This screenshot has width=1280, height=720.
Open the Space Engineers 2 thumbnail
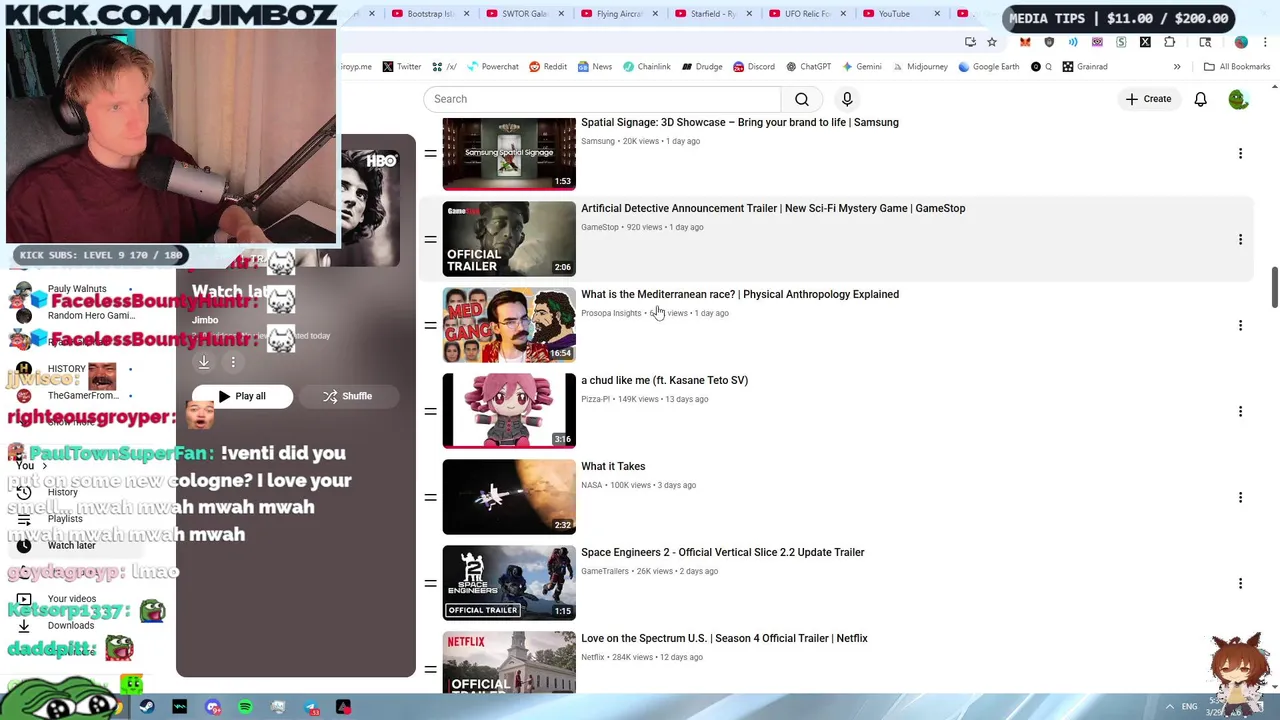click(x=509, y=583)
